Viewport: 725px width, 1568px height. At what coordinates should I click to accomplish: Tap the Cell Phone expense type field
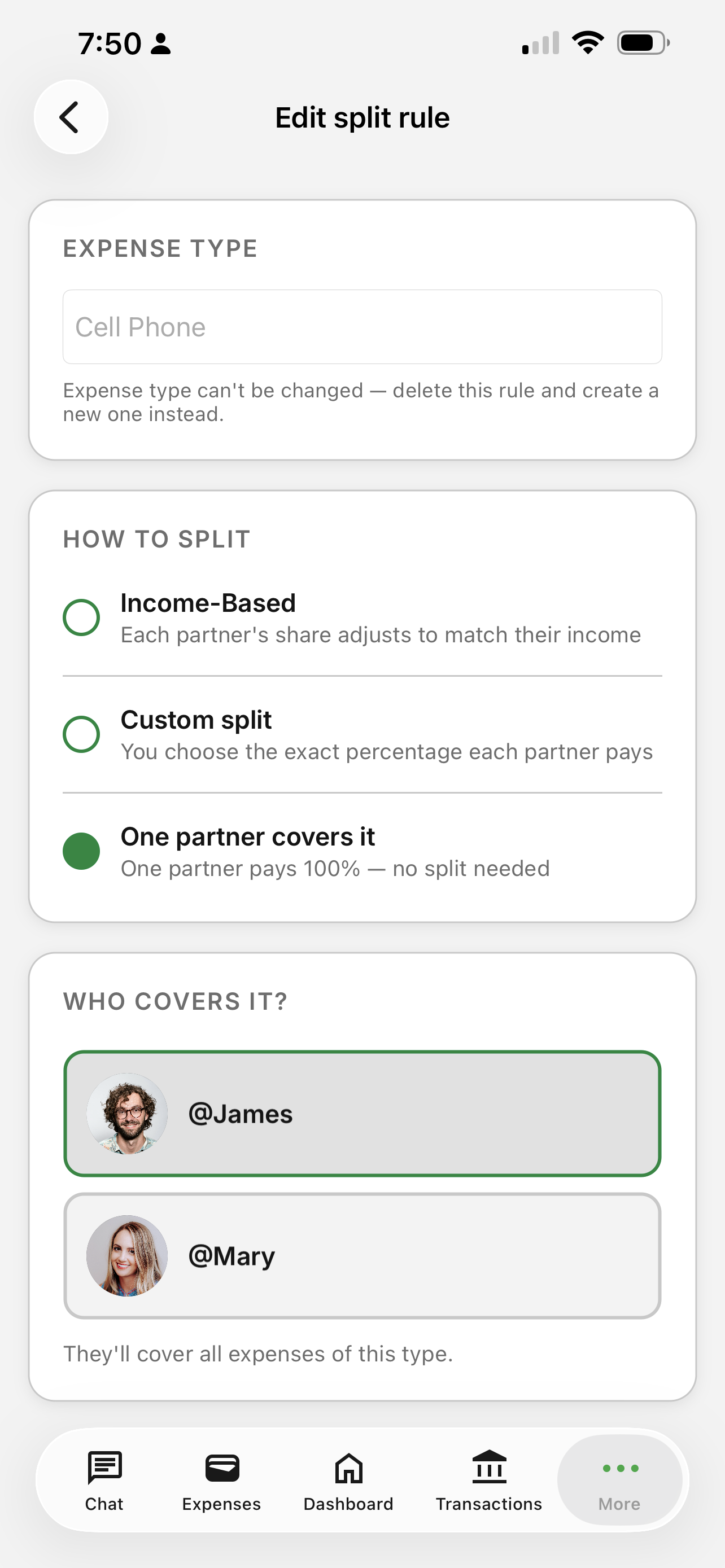[x=363, y=327]
